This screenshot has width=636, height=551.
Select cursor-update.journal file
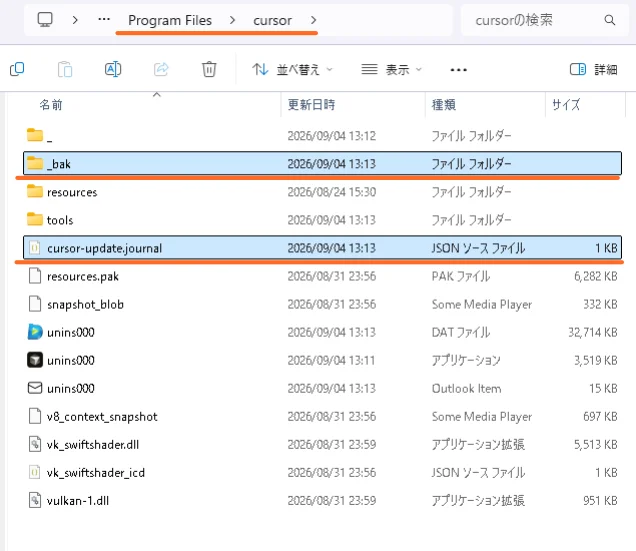click(322, 248)
